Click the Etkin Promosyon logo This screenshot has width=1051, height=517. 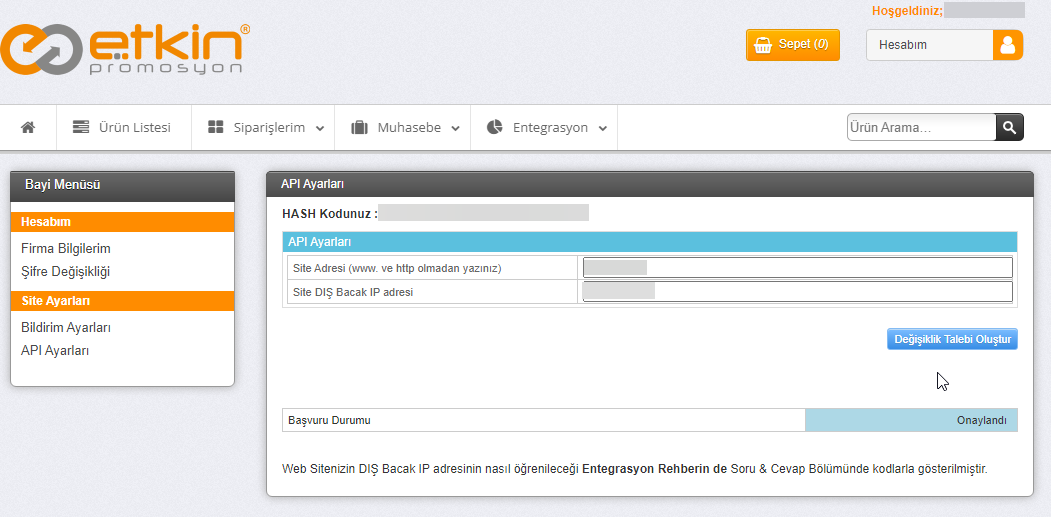coord(126,49)
